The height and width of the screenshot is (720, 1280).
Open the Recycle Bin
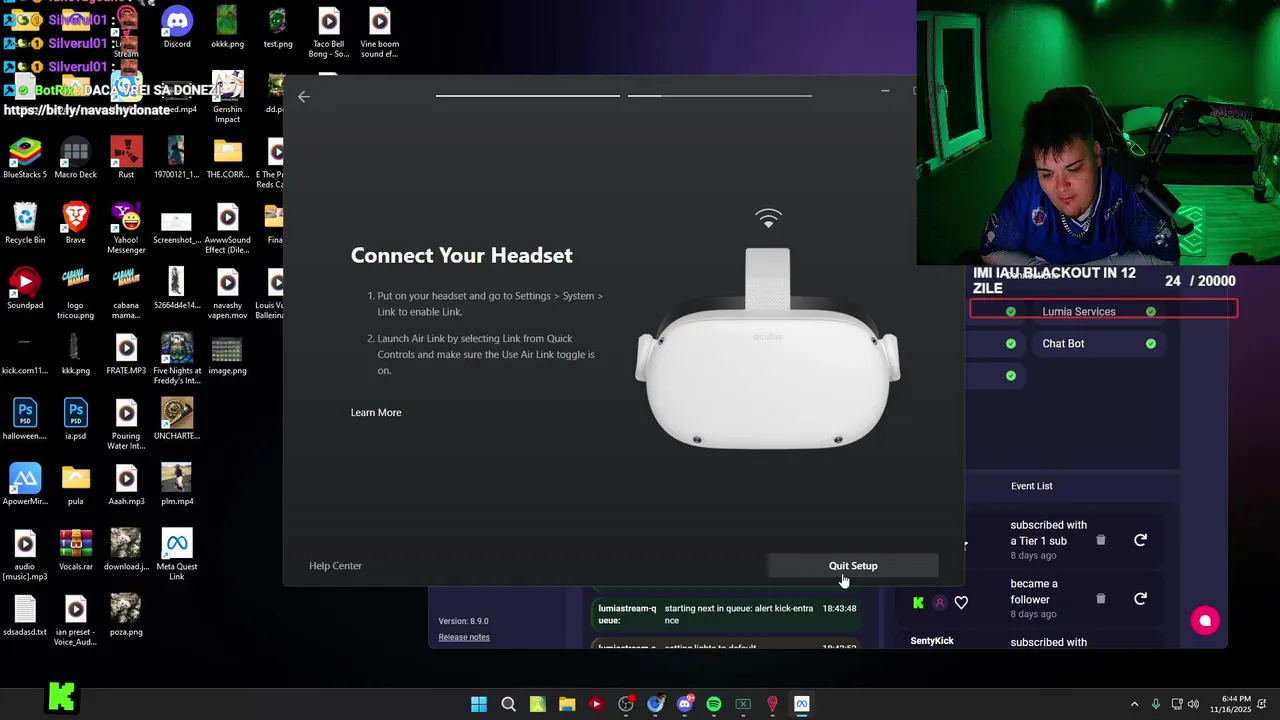(x=25, y=224)
